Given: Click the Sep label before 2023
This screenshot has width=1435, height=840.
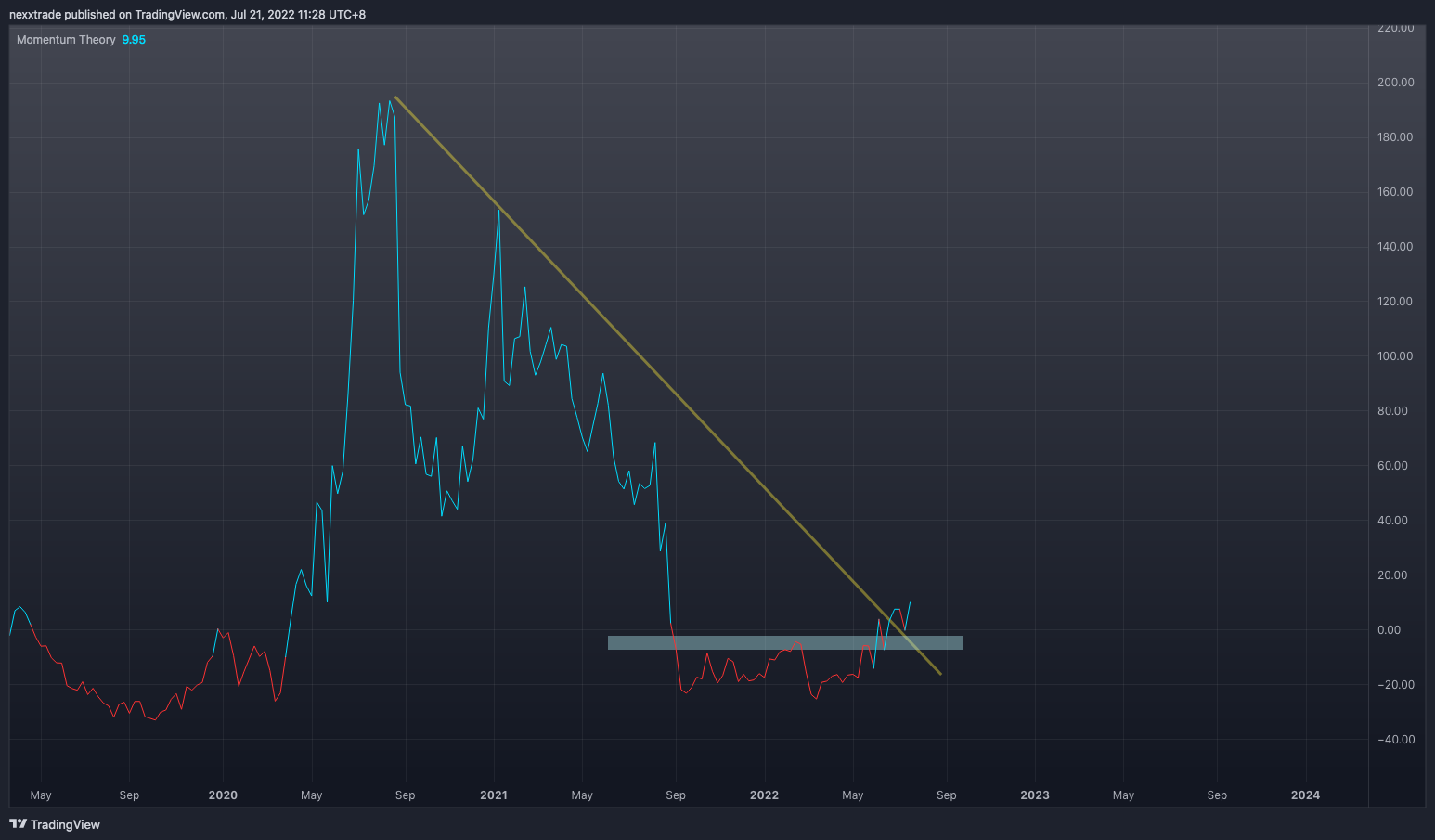Looking at the screenshot, I should coord(946,795).
